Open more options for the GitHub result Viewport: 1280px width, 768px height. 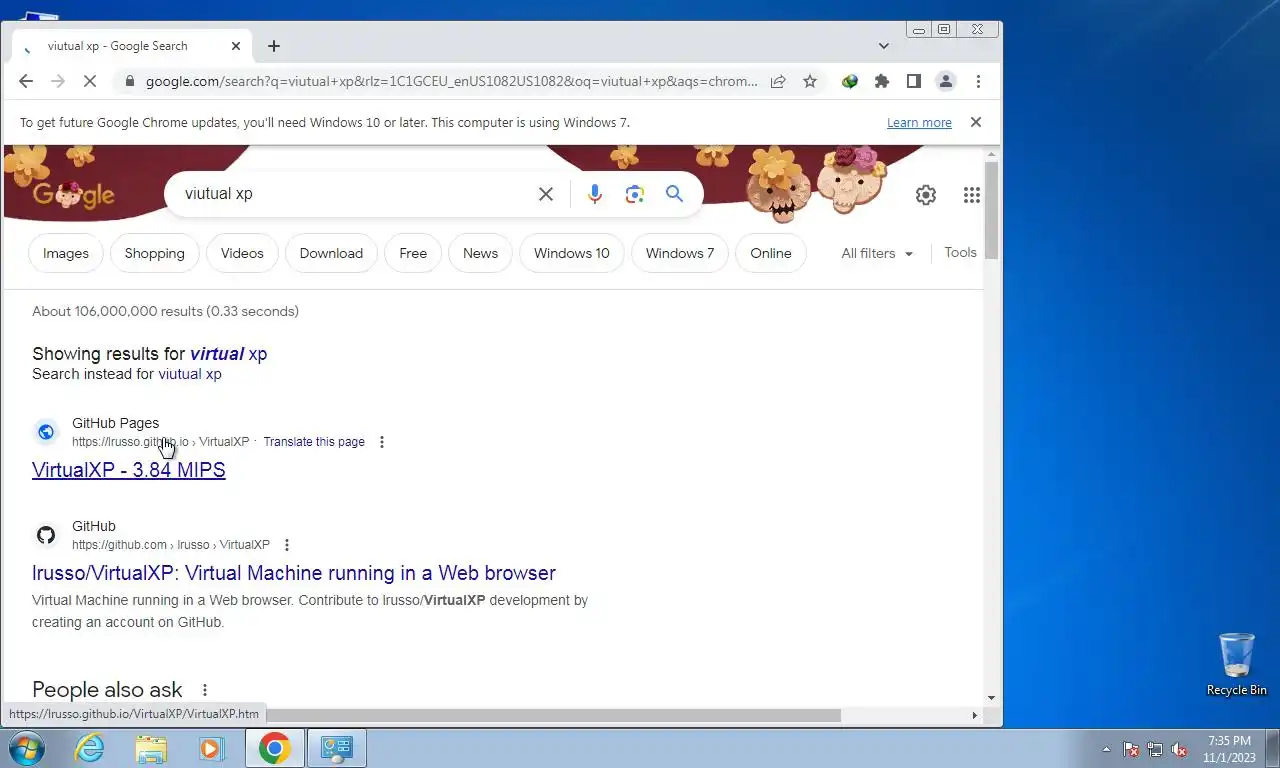click(x=287, y=545)
